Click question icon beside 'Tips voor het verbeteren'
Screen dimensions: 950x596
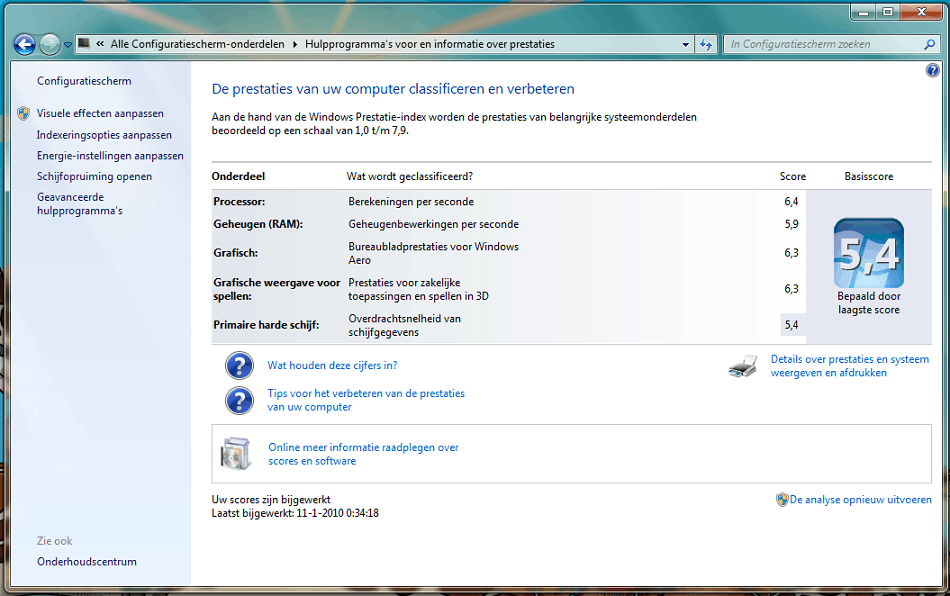pos(239,400)
